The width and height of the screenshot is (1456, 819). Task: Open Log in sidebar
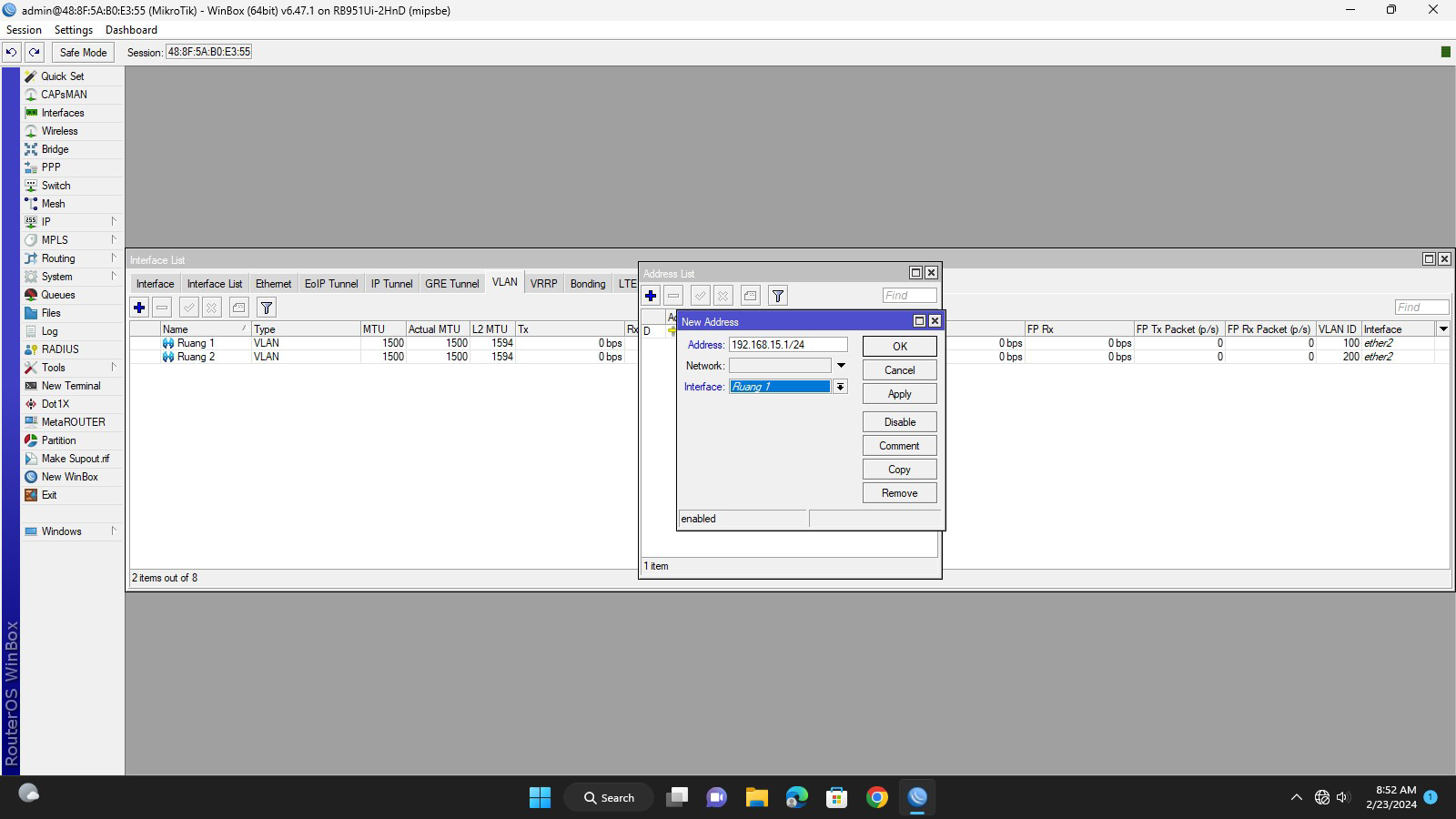tap(49, 331)
